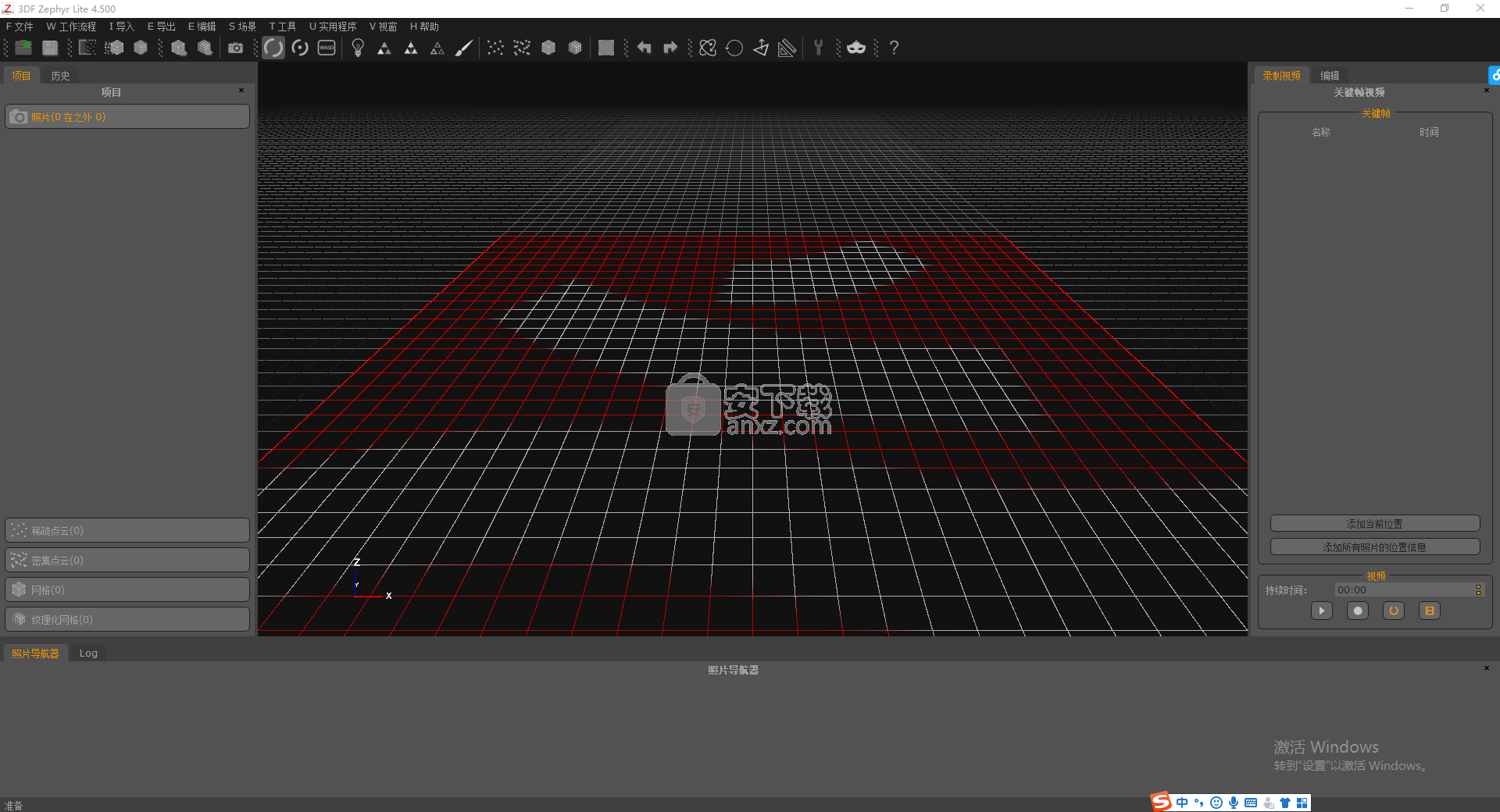This screenshot has width=1500, height=812.
Task: Select the orbit navigation mode icon
Action: pos(273,48)
